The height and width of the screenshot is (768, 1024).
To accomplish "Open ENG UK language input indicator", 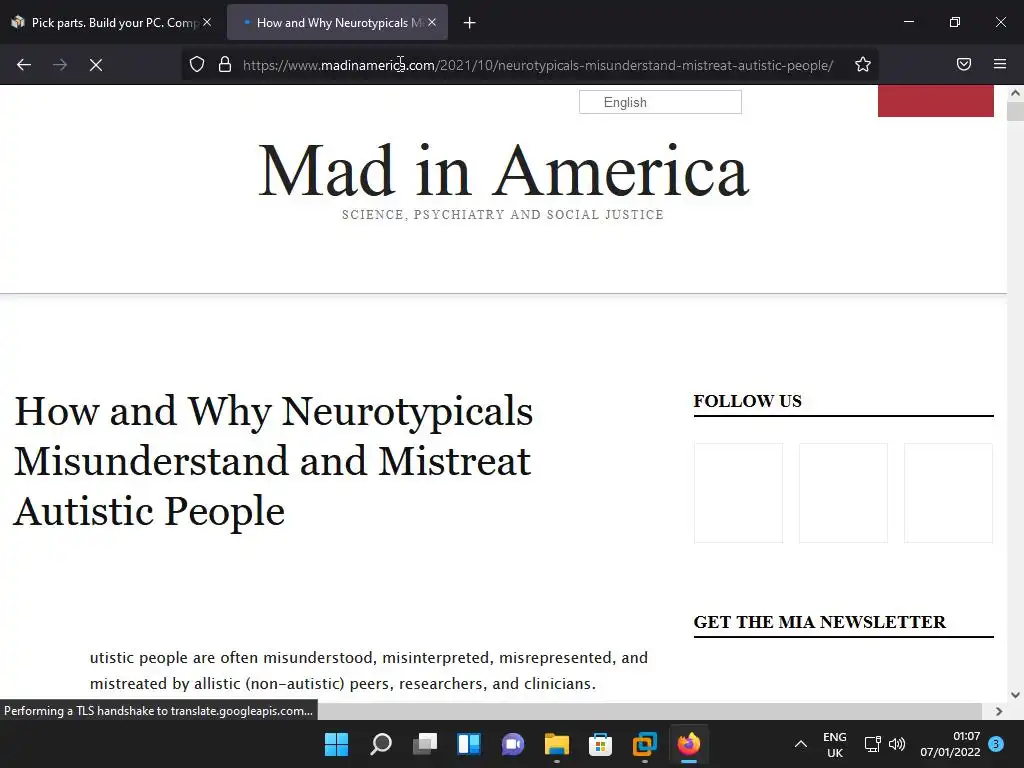I will [x=835, y=744].
